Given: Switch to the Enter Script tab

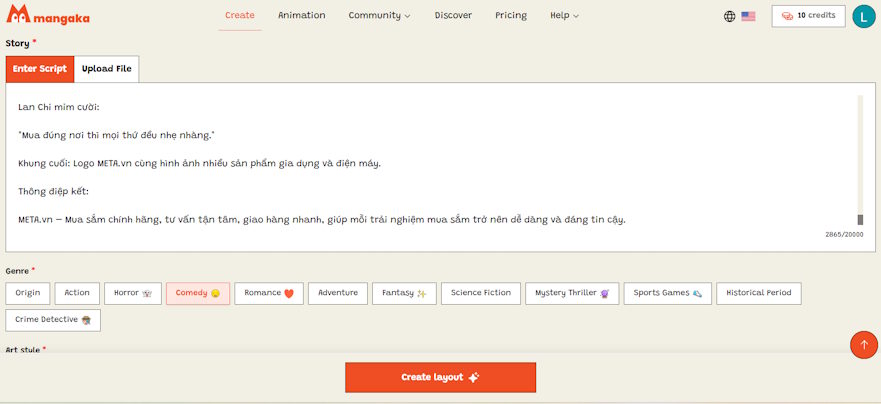Looking at the screenshot, I should coord(40,69).
